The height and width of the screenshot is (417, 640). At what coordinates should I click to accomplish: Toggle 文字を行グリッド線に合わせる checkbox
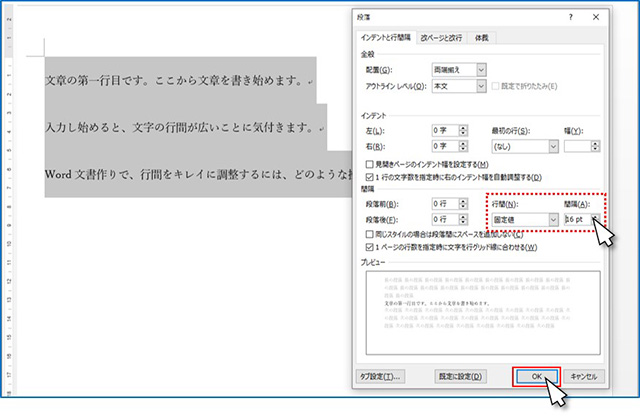(x=370, y=247)
